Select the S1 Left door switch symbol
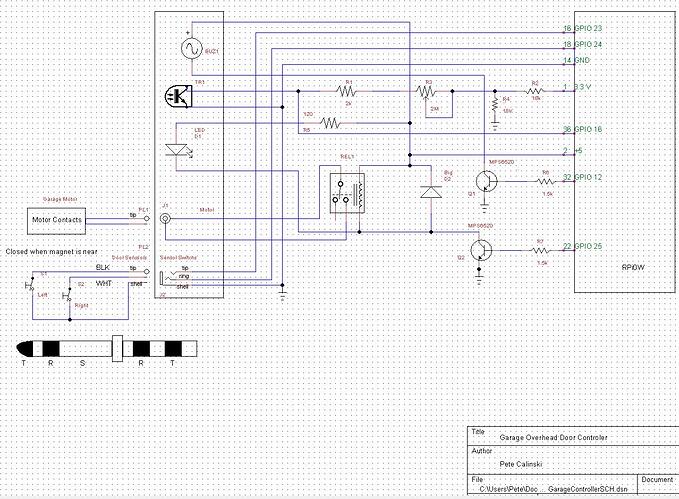Screen dimensions: 679x499 [30, 285]
